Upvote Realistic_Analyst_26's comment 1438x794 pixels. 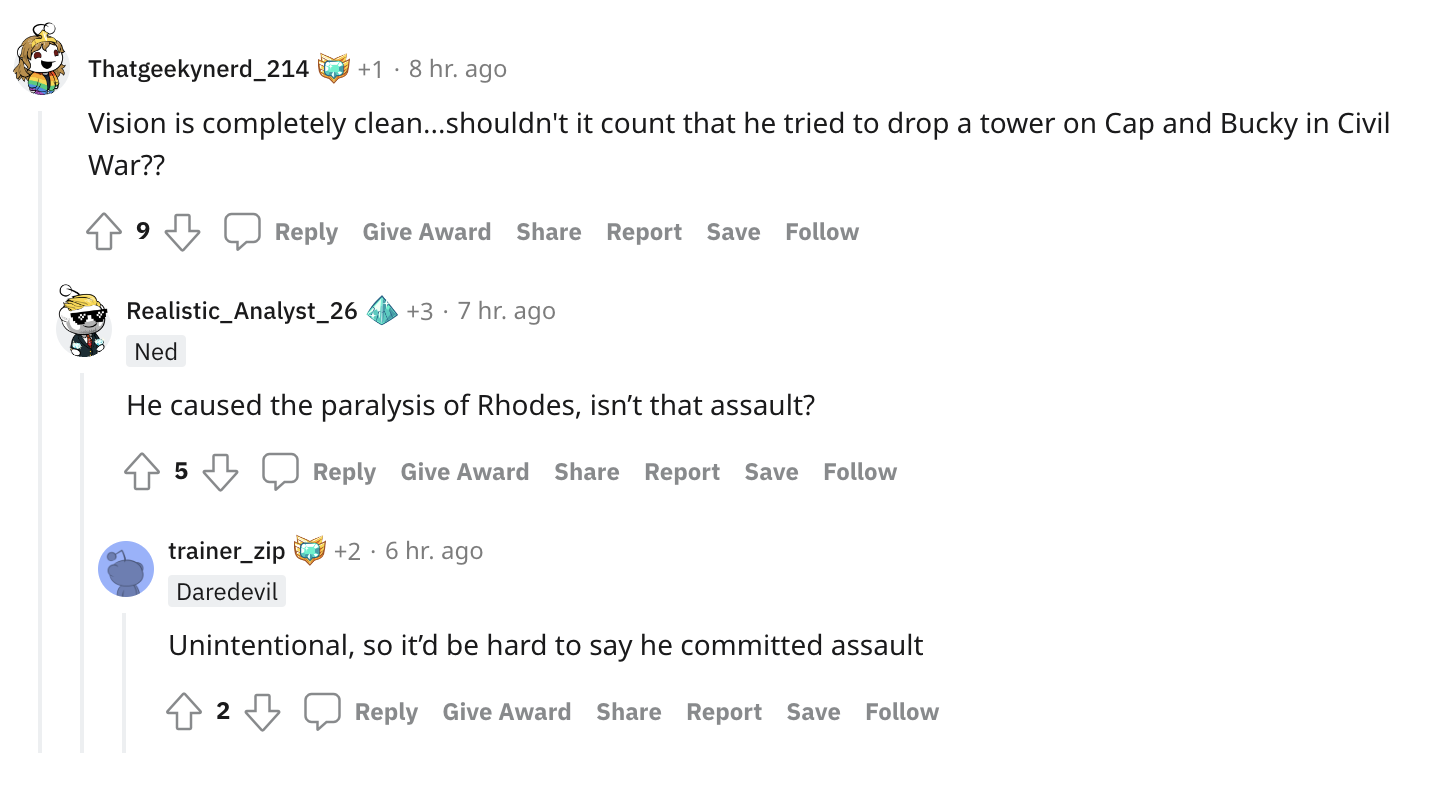click(142, 472)
